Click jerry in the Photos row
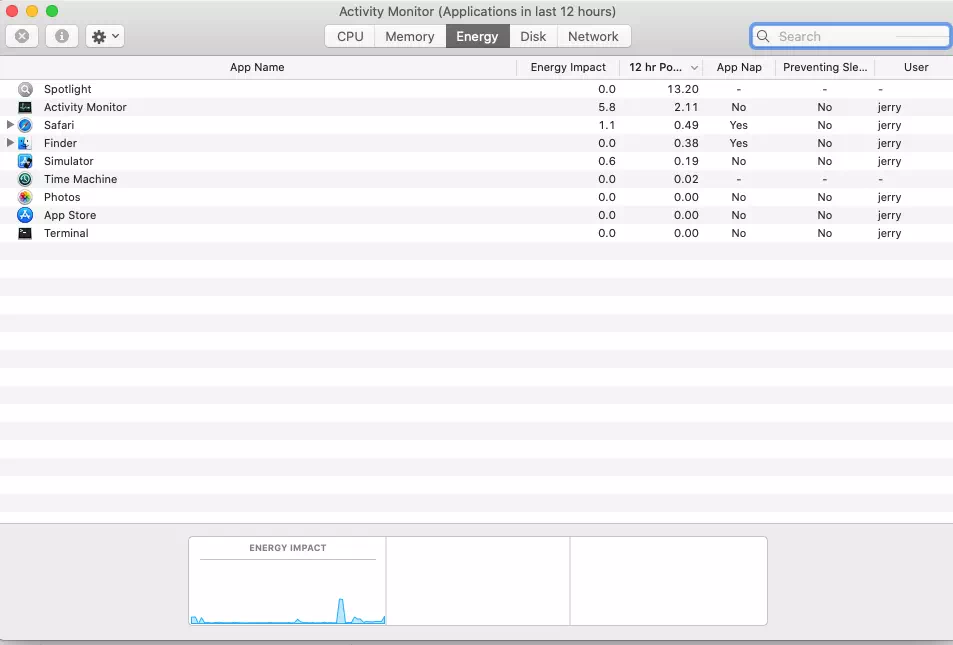This screenshot has width=953, height=645. pyautogui.click(x=889, y=197)
